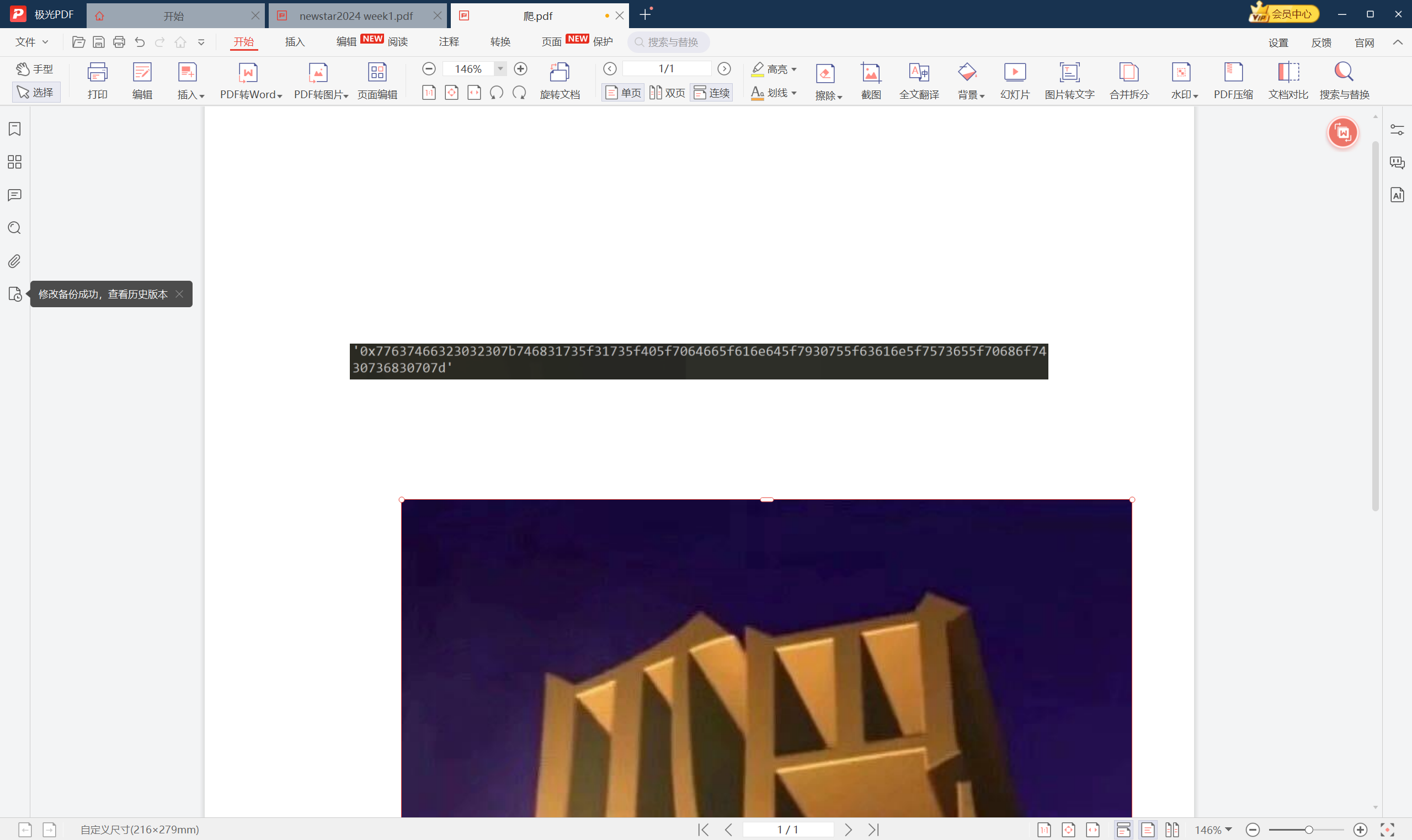Switch to Single Page (单页) view
This screenshot has height=840, width=1412.
(623, 93)
